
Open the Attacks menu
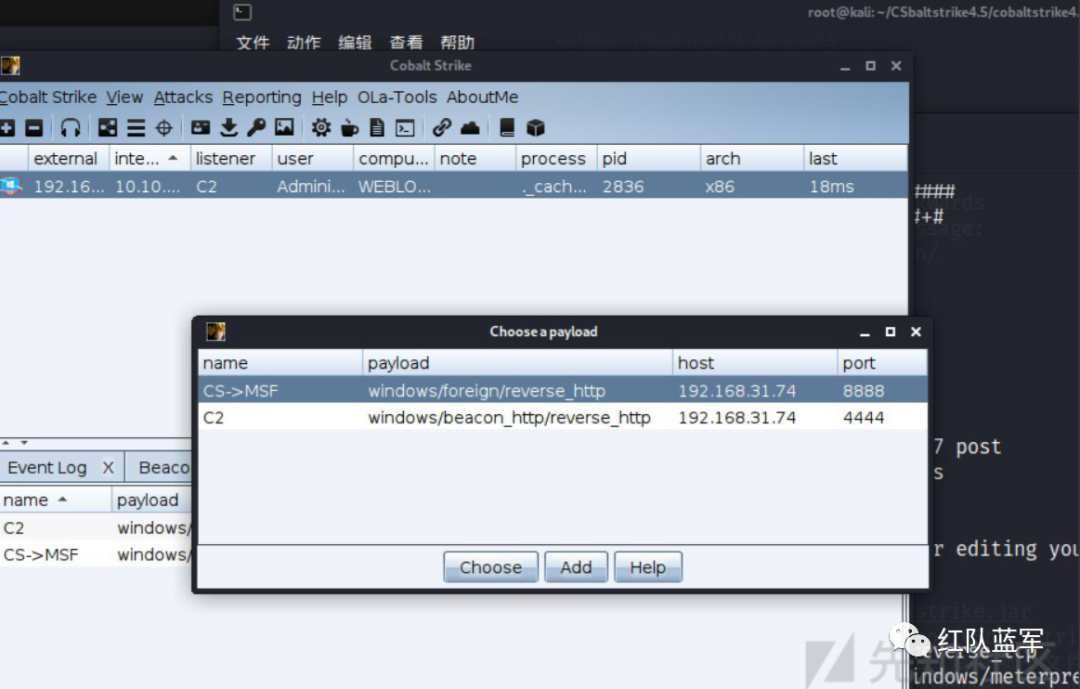[x=183, y=97]
